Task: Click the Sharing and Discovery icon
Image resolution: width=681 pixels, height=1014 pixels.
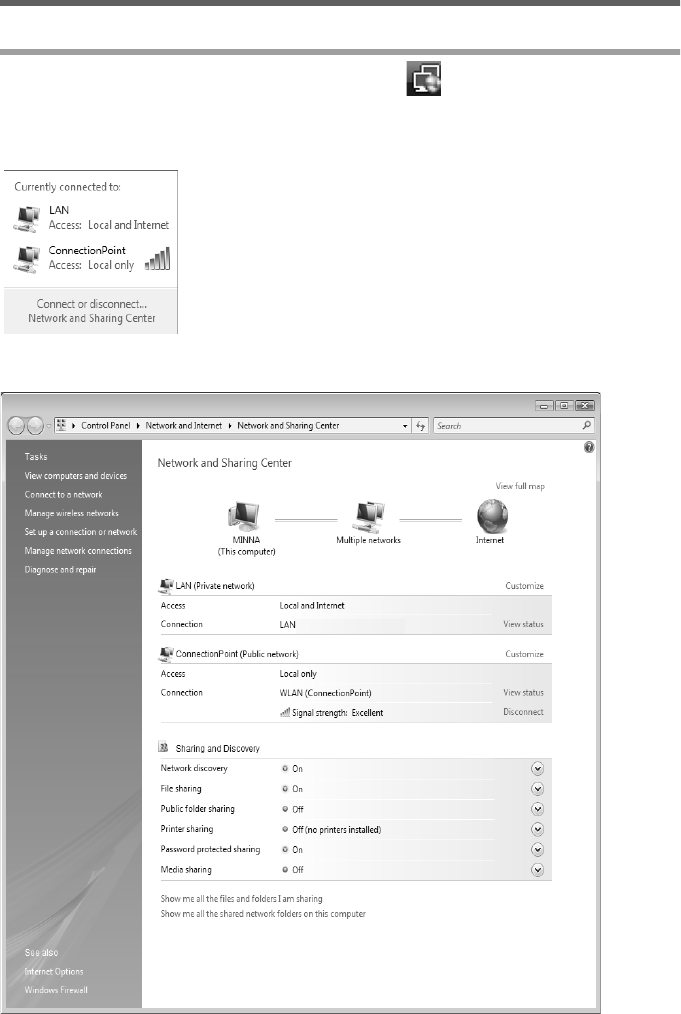Action: tap(164, 747)
